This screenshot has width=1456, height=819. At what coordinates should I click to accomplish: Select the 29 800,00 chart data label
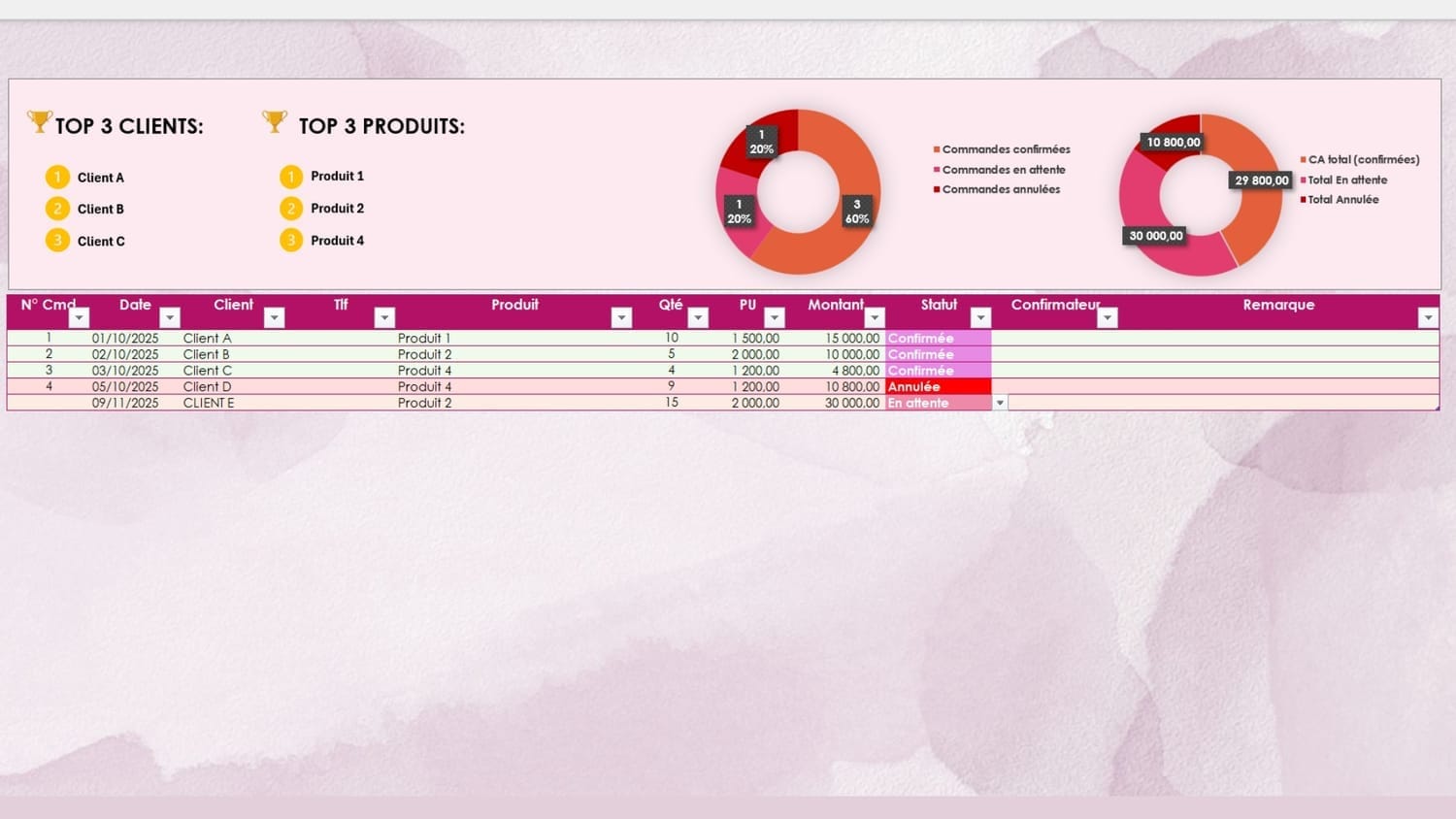[1262, 180]
